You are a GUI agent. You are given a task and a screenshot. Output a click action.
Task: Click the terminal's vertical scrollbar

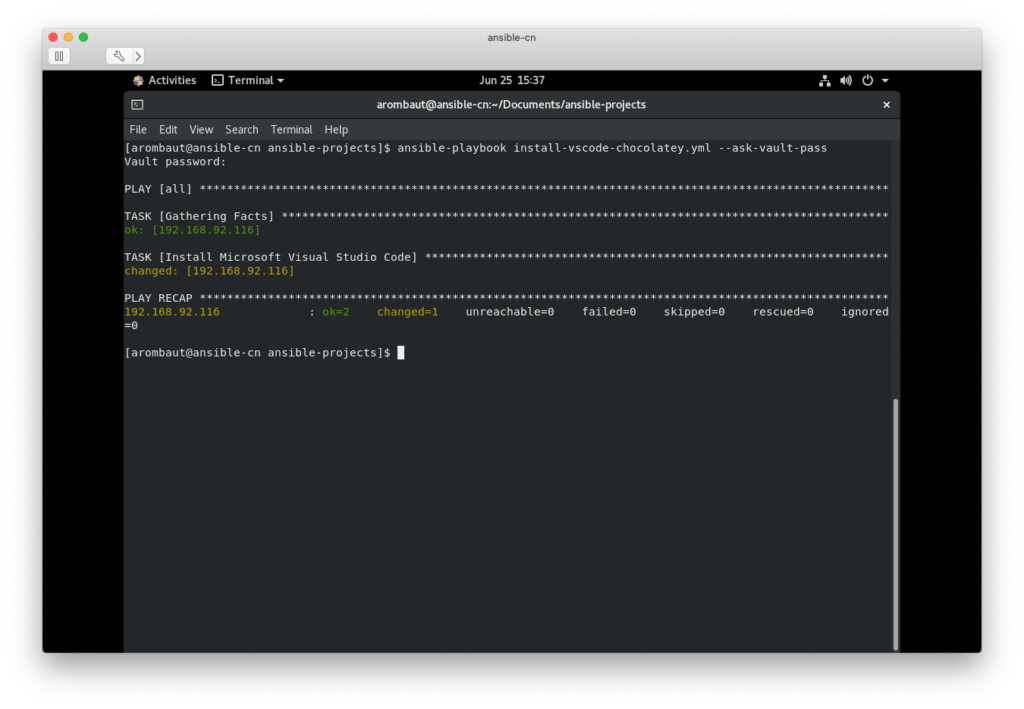click(x=895, y=520)
